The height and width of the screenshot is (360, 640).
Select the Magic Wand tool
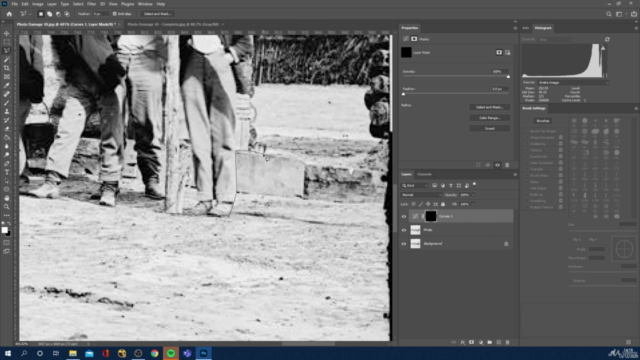coord(7,60)
